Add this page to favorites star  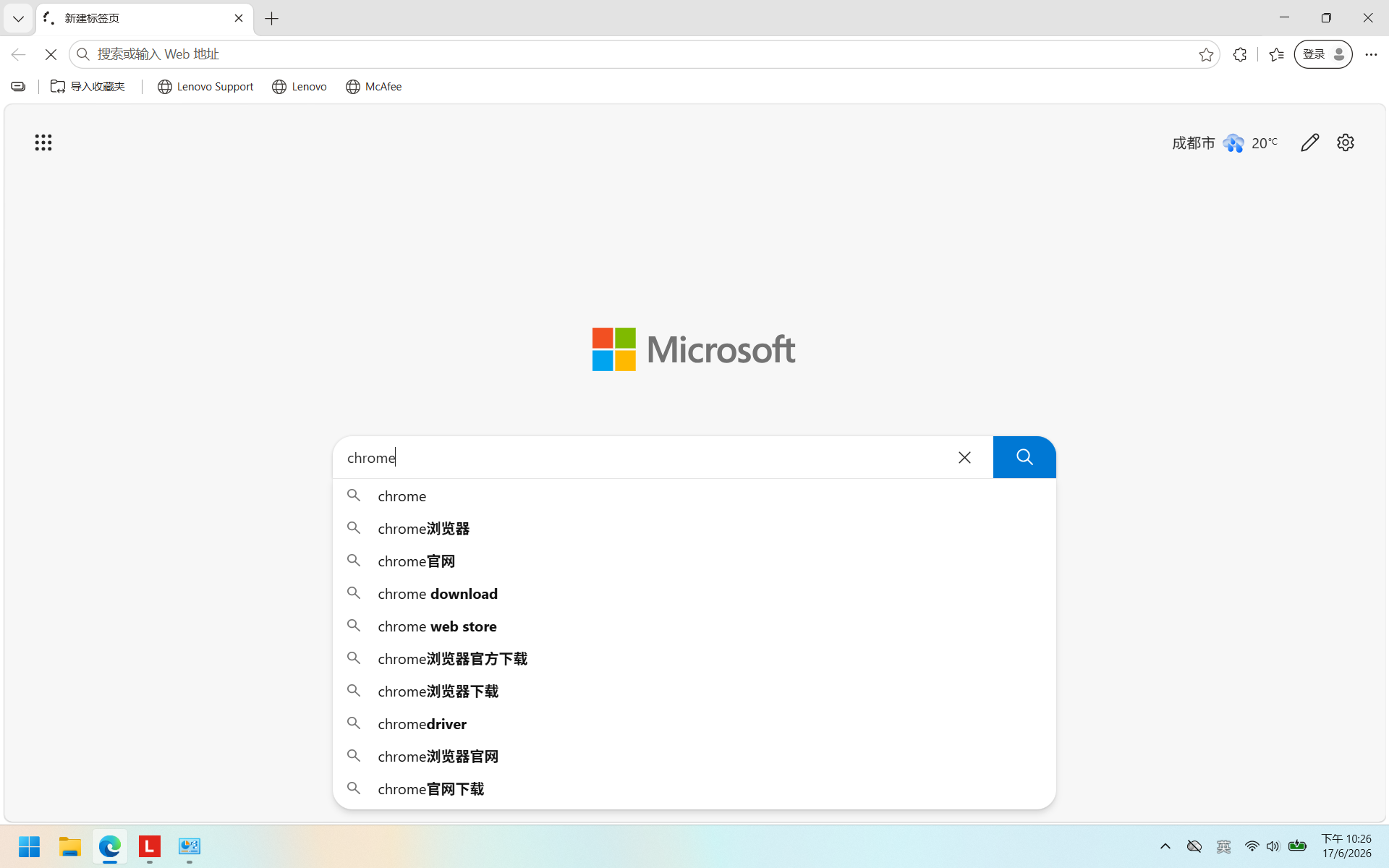tap(1205, 54)
